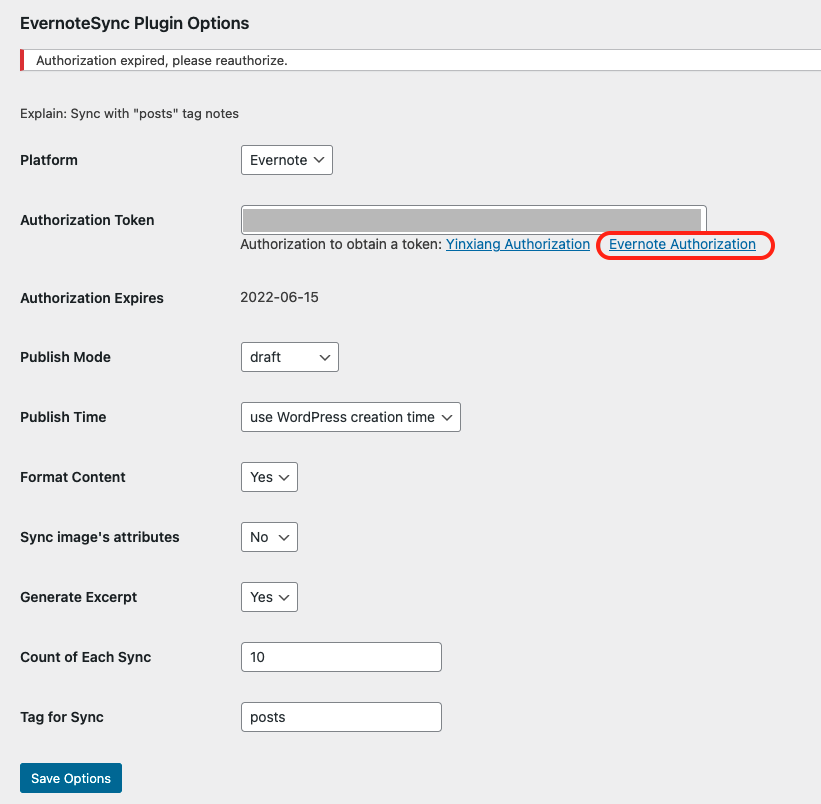Change the Format Content dropdown
This screenshot has height=804, width=821.
pos(269,477)
